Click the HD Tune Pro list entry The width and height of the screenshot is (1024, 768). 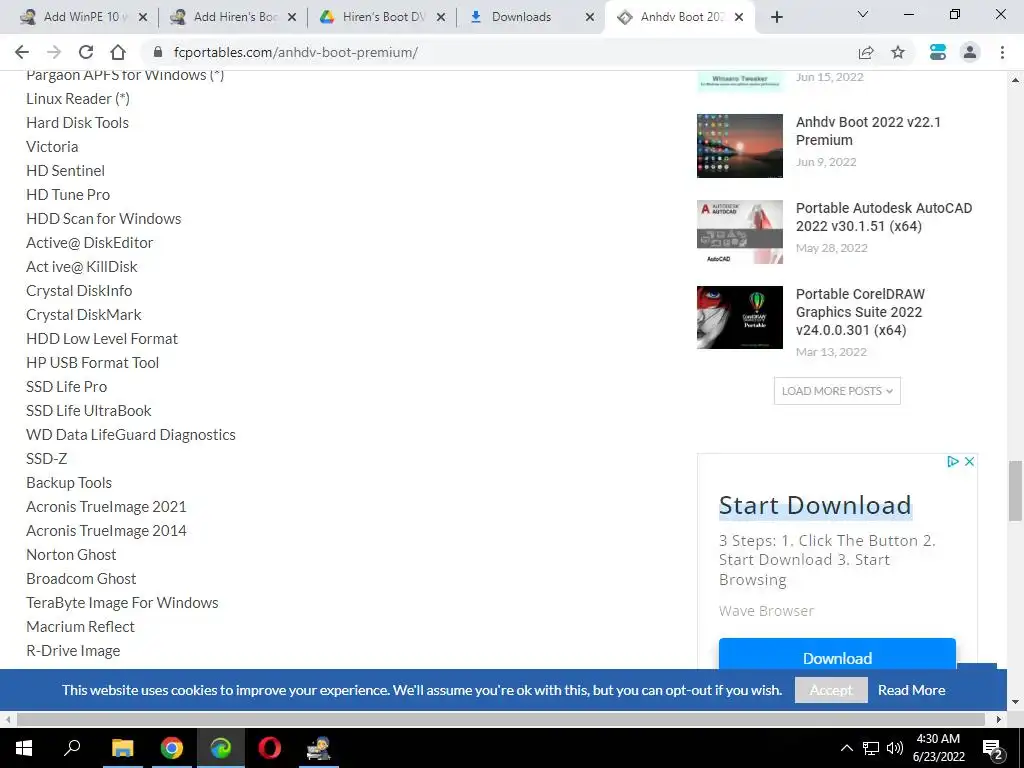[x=68, y=195]
